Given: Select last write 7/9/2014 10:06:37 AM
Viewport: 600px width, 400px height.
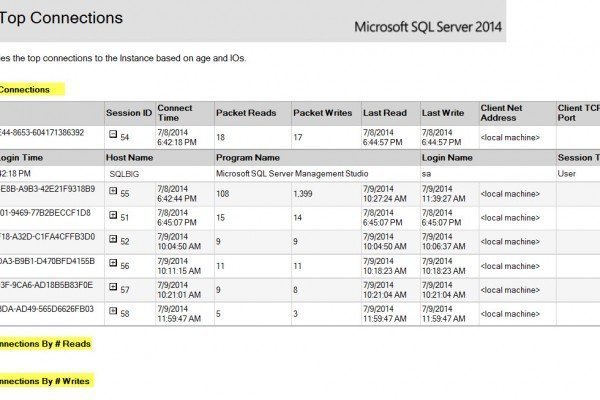Looking at the screenshot, I should (443, 242).
